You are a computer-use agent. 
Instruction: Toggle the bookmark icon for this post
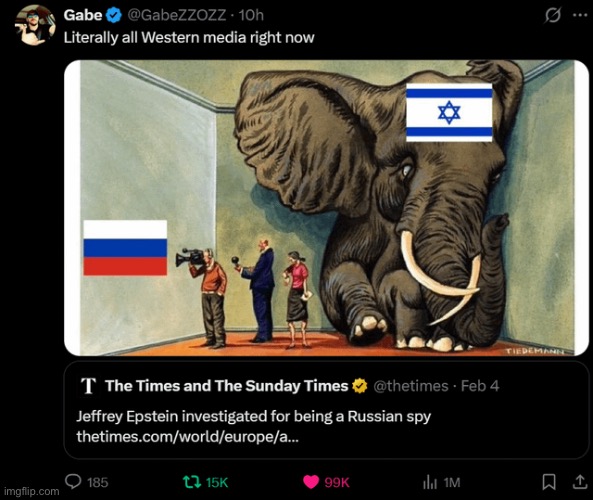[x=549, y=482]
